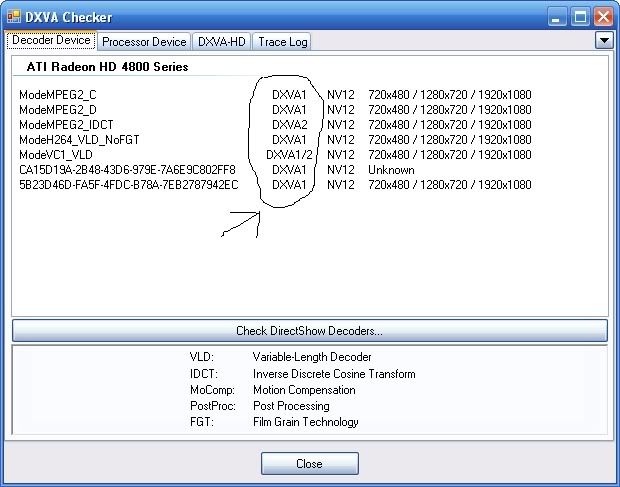Screen dimensions: 620x487
Task: Minimize the DXVA Checker window
Action: coord(557,17)
